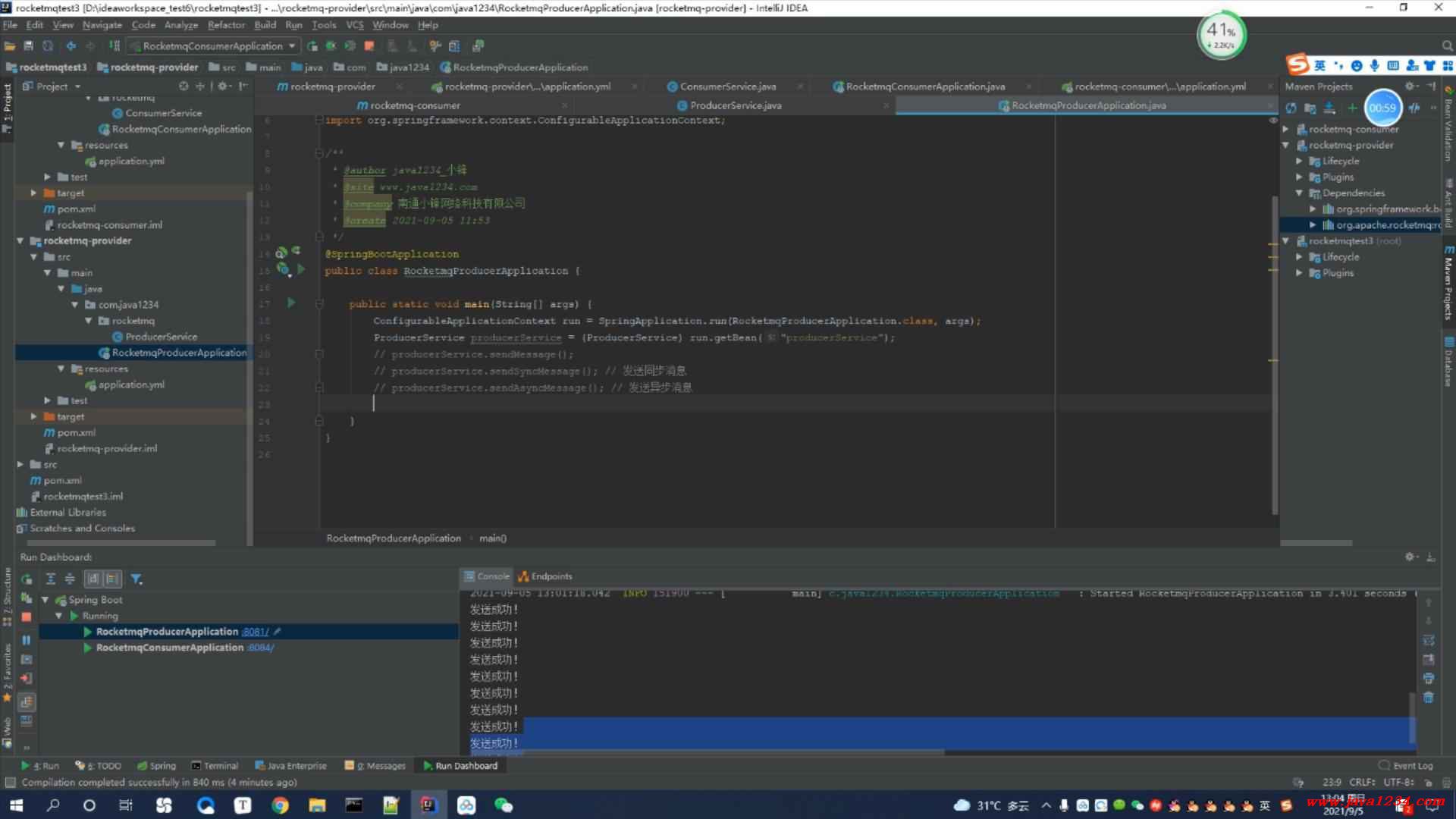Pause output in Run Dashboard sidebar
Screen dimensions: 1456x819
(27, 640)
